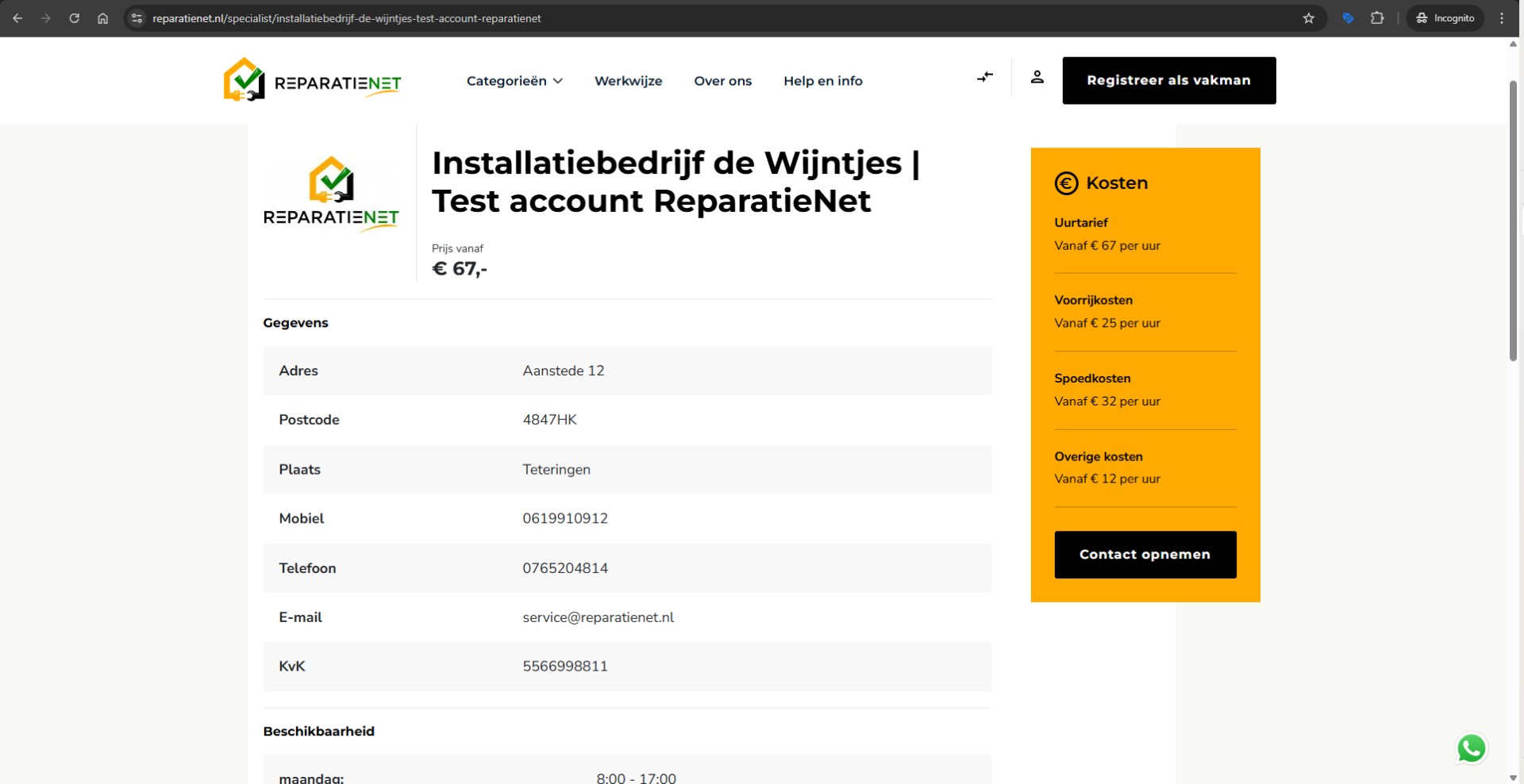The image size is (1524, 784).
Task: Open Incognito profile indicator
Action: (x=1445, y=18)
